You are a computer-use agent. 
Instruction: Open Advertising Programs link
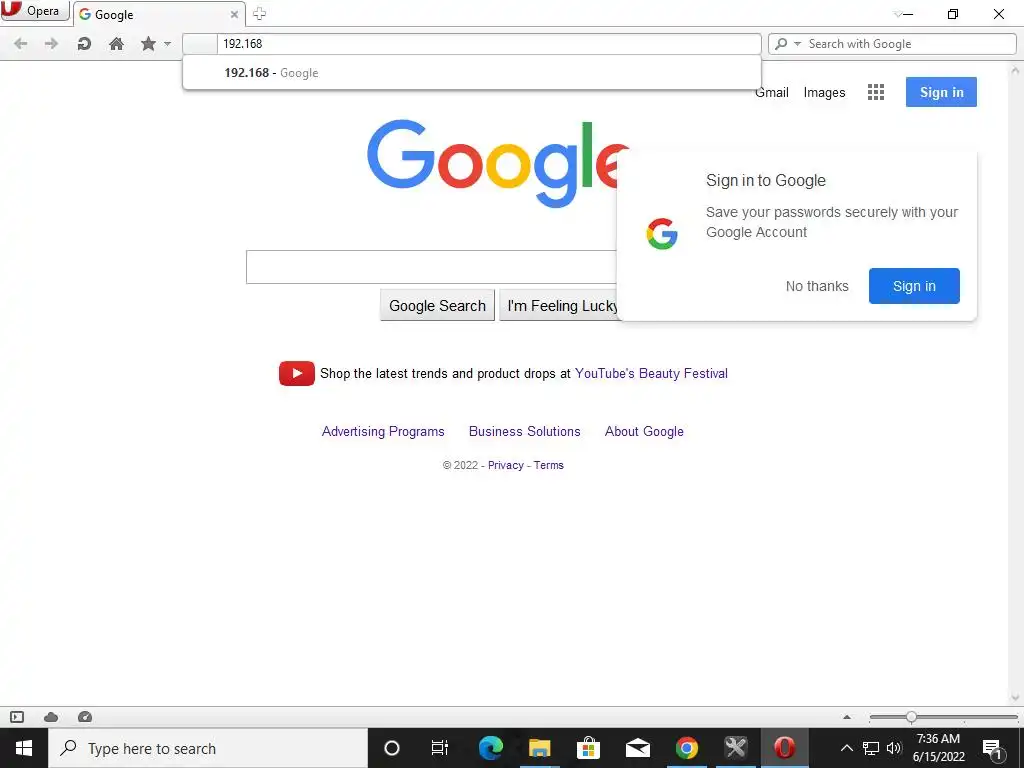tap(383, 432)
